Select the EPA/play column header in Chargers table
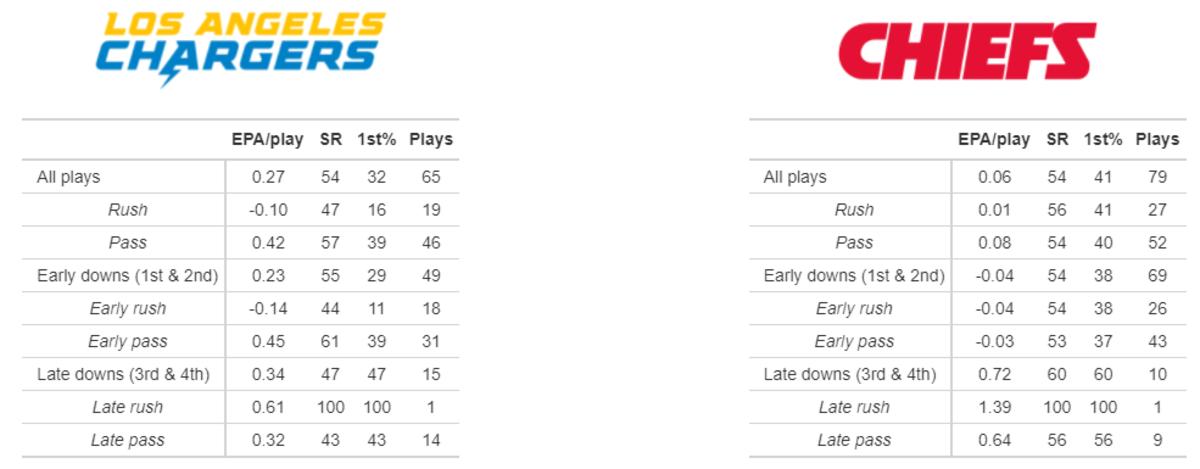 [x=268, y=139]
